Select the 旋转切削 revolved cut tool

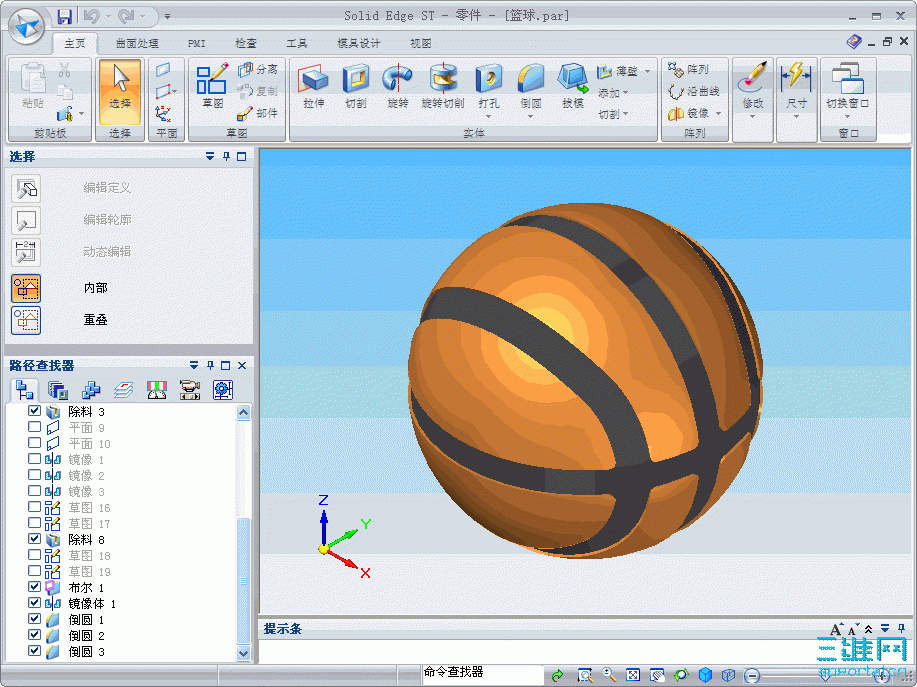pos(443,87)
